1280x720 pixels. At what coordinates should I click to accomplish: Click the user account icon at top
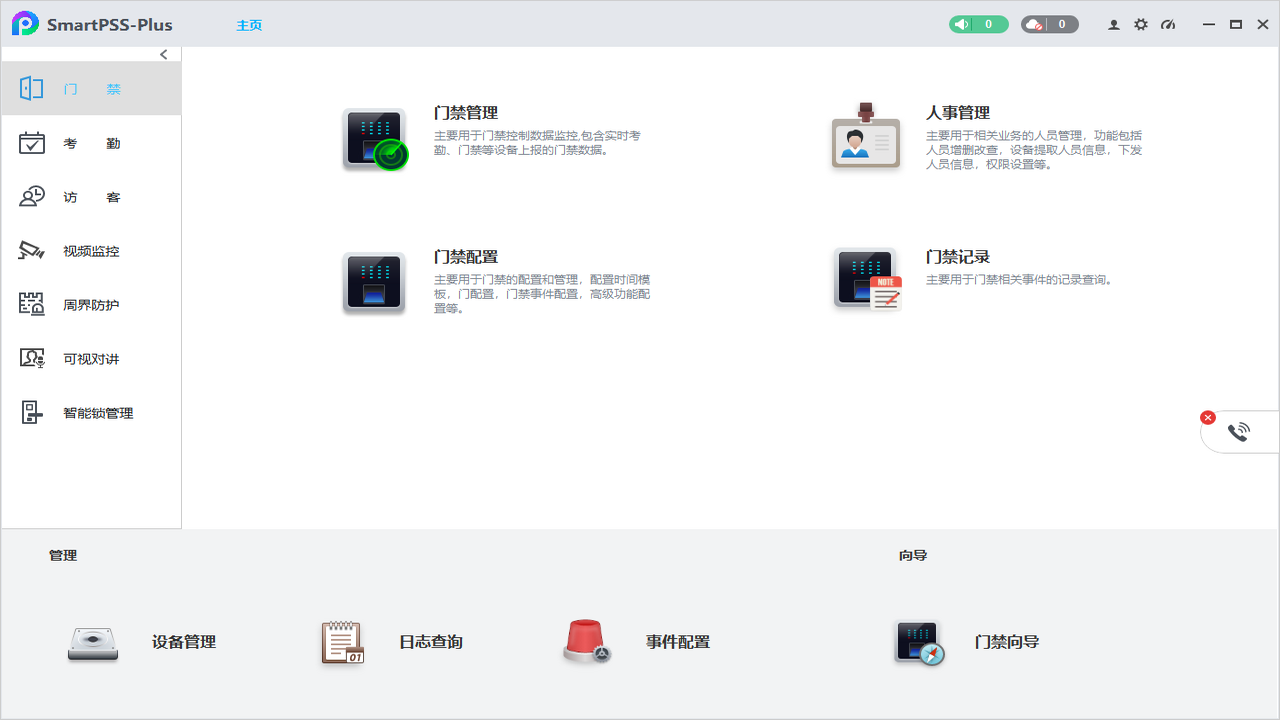(x=1113, y=24)
